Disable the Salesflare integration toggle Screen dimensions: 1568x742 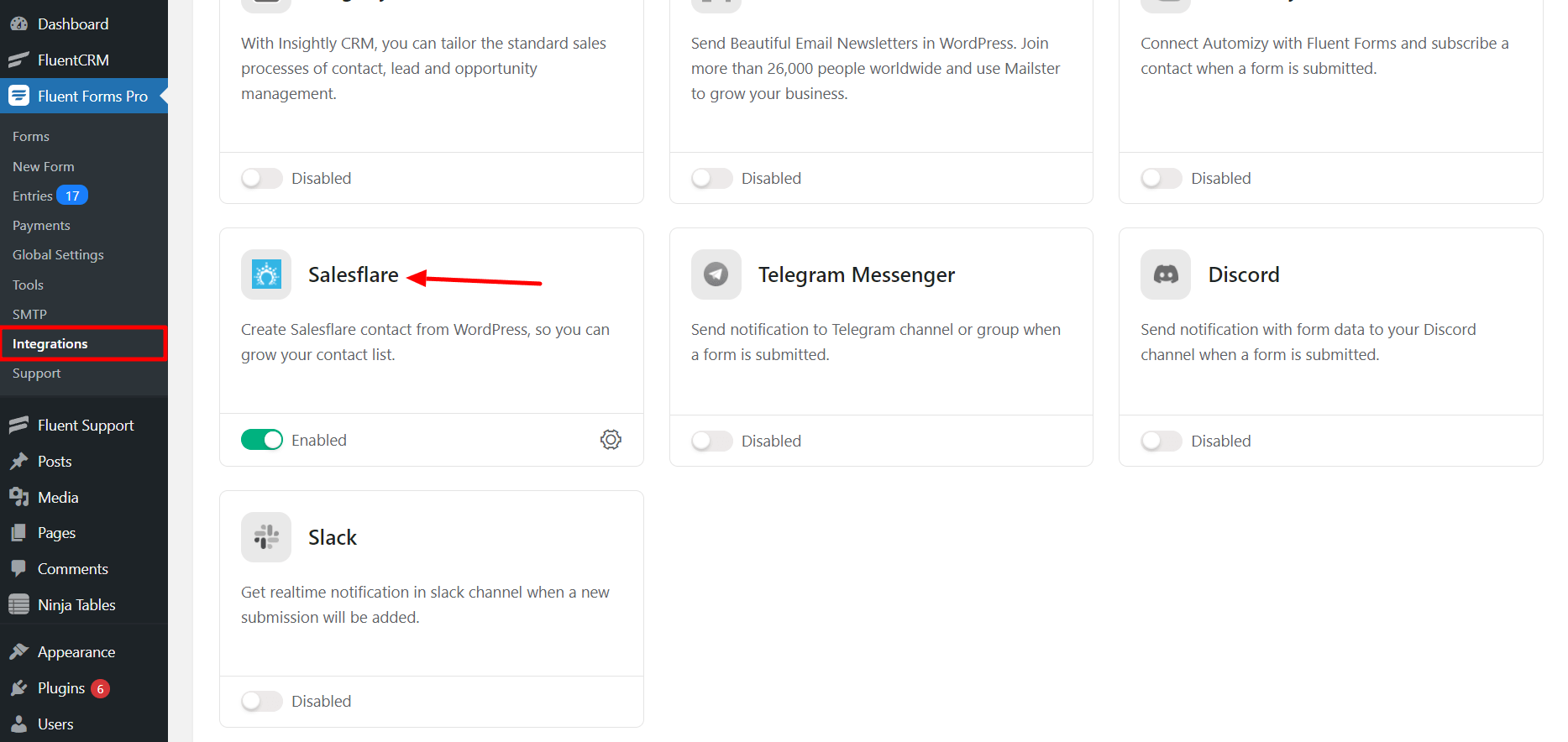coord(262,440)
